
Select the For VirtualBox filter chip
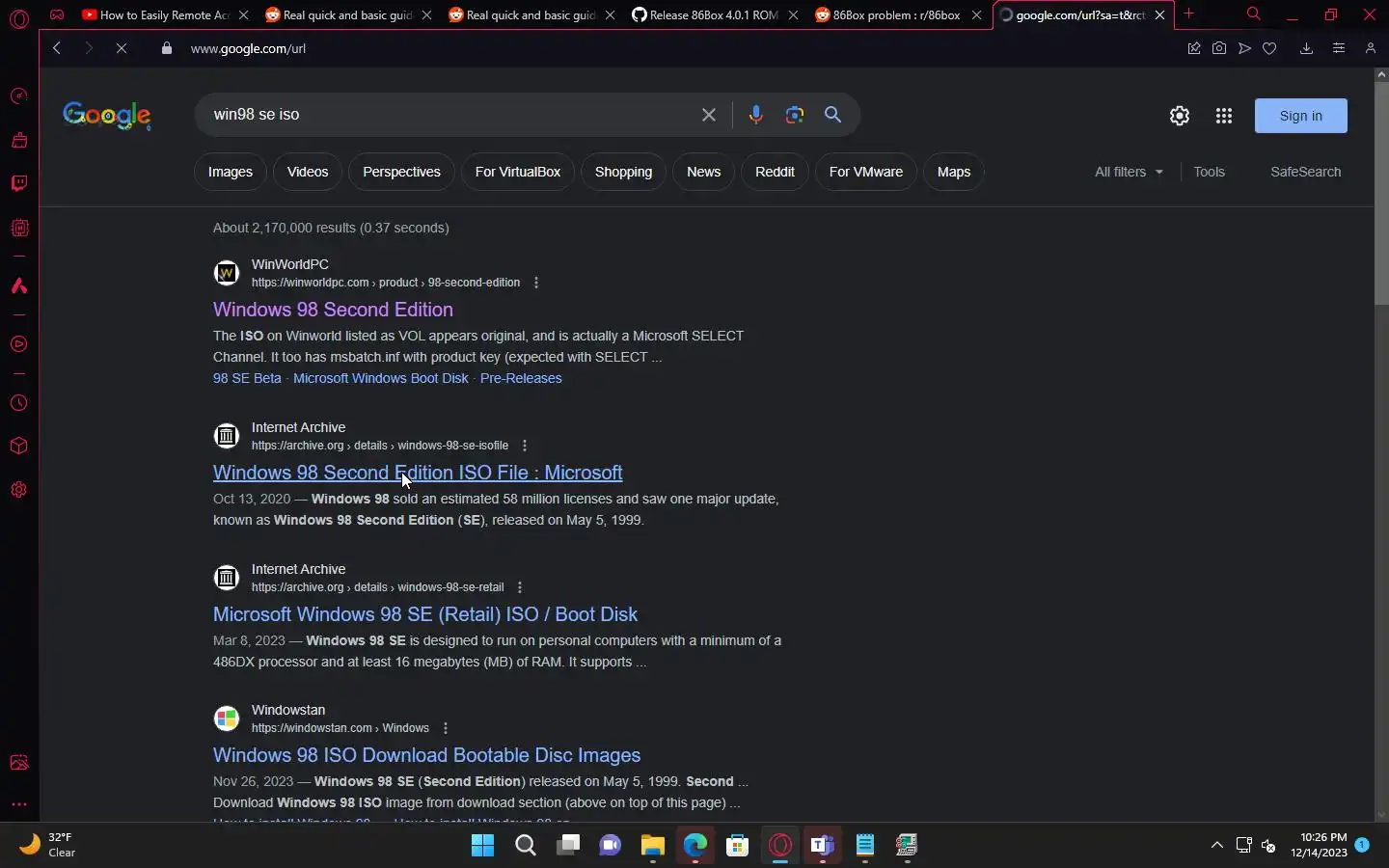click(518, 172)
